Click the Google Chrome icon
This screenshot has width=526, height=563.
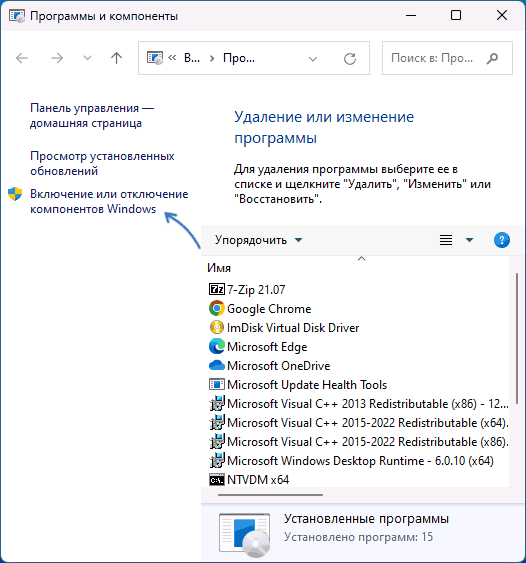point(217,308)
